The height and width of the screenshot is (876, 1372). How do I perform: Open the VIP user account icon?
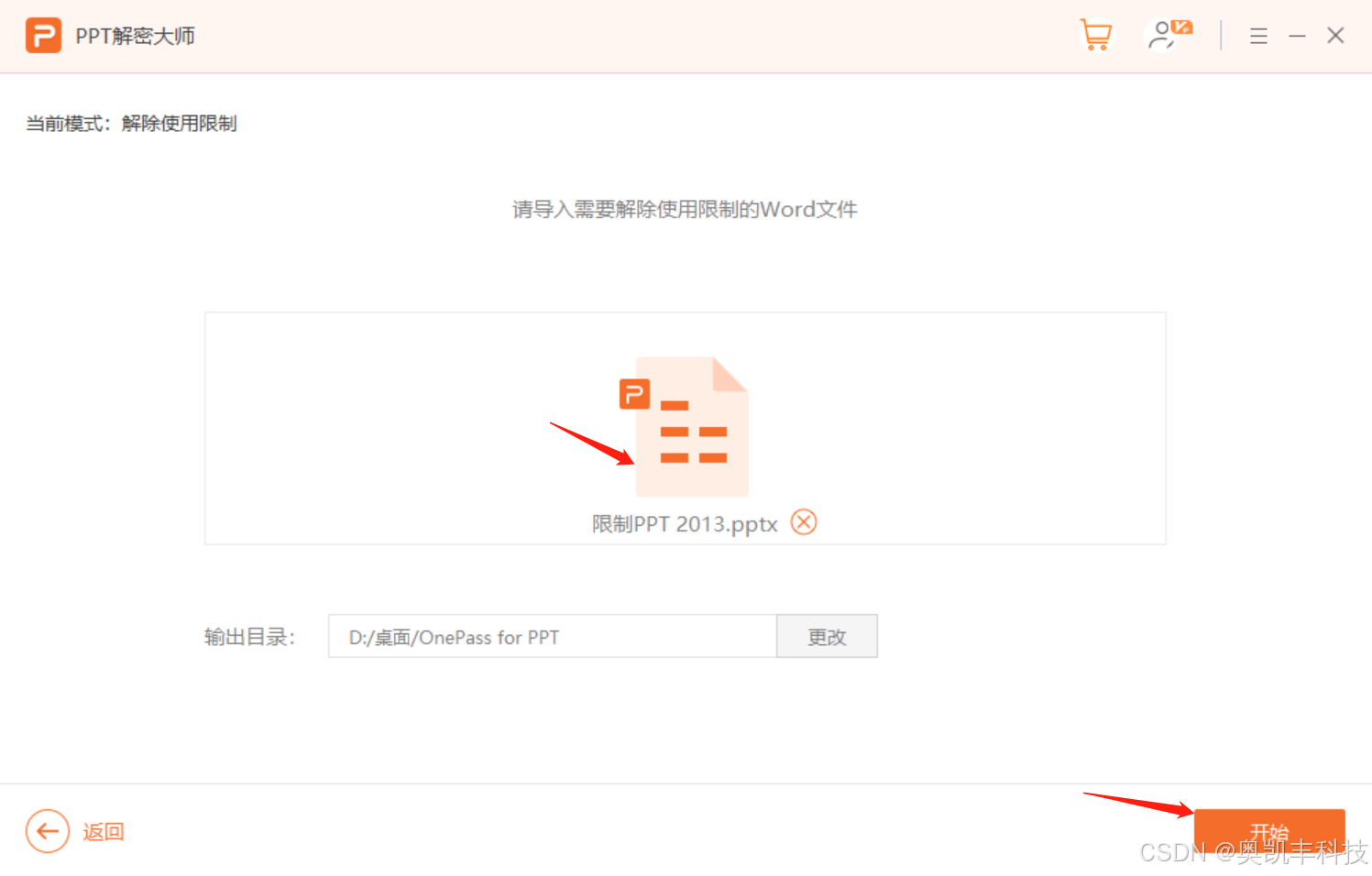click(x=1169, y=35)
